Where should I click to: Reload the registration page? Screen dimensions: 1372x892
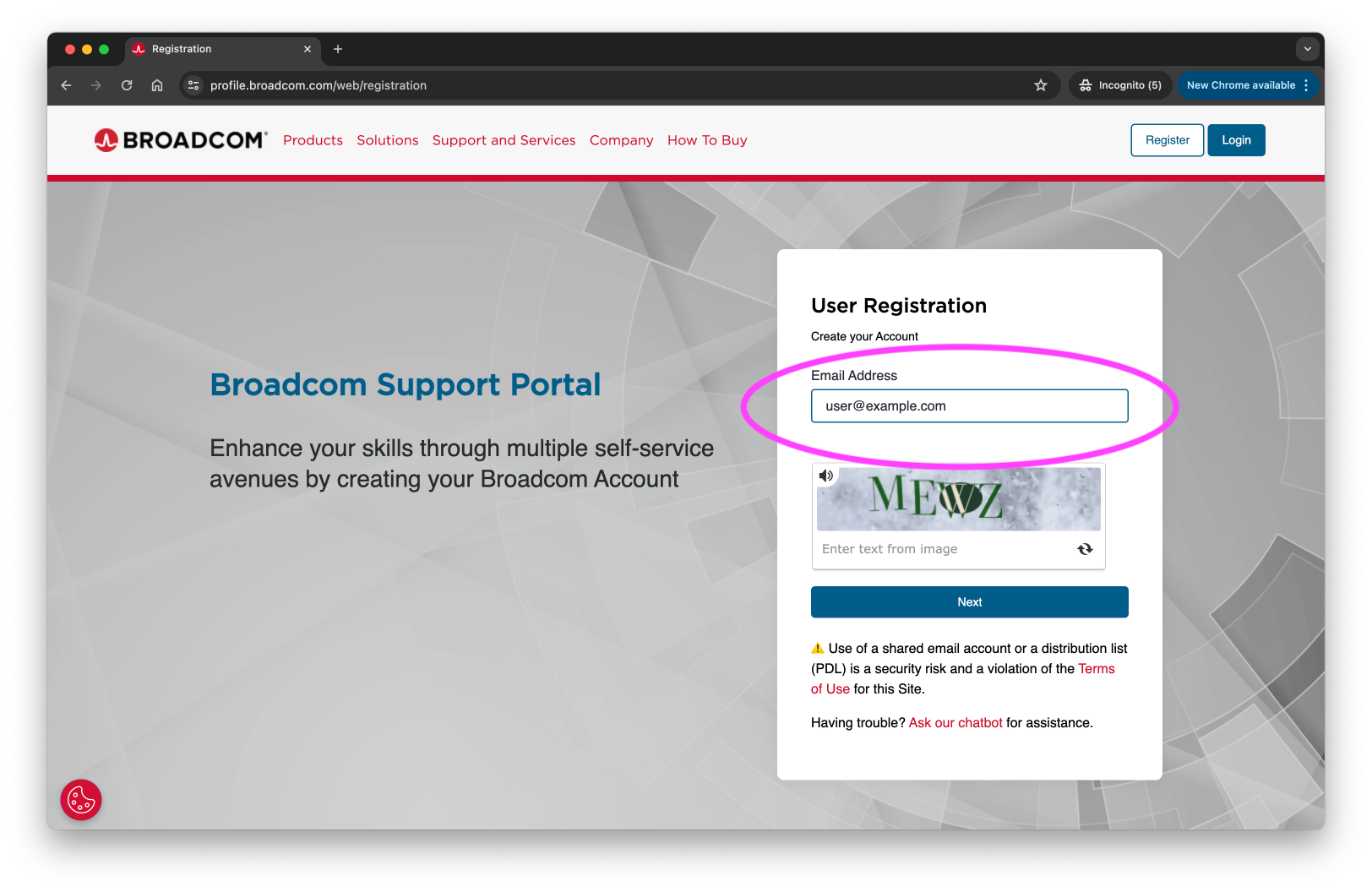(x=127, y=85)
